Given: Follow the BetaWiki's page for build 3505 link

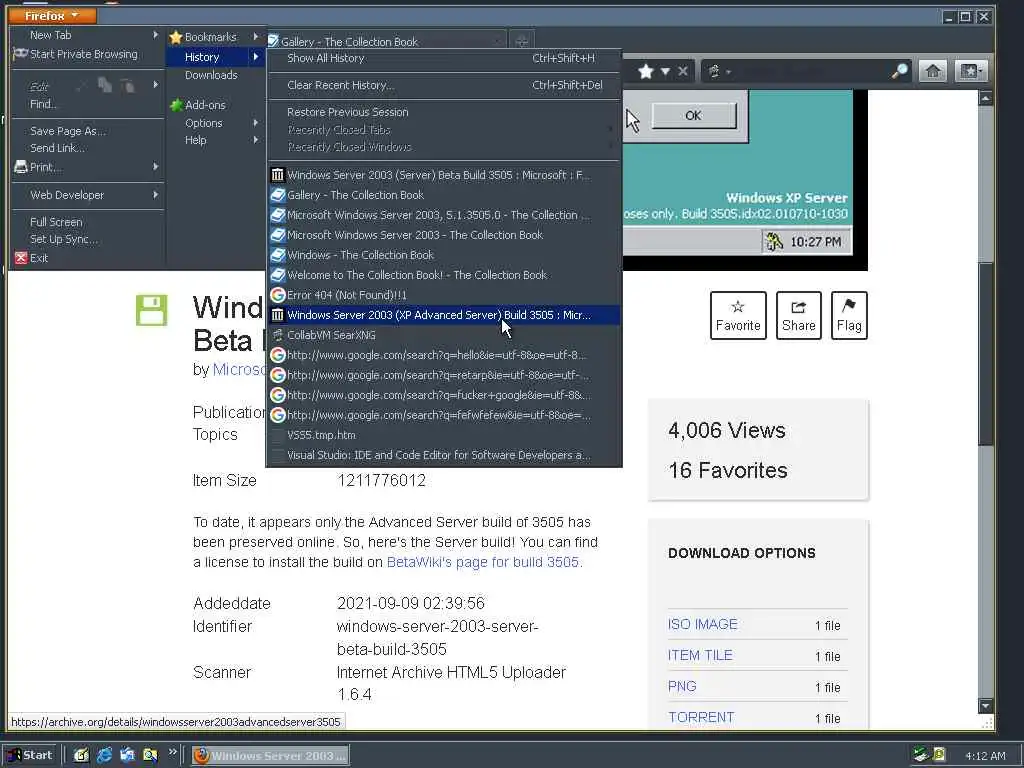Looking at the screenshot, I should pos(483,562).
